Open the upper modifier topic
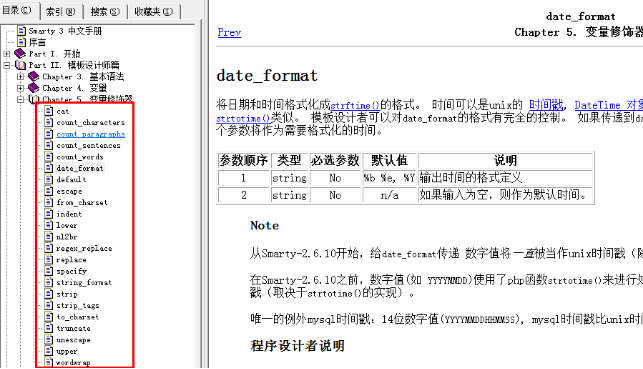This screenshot has width=643, height=369. pyautogui.click(x=67, y=351)
